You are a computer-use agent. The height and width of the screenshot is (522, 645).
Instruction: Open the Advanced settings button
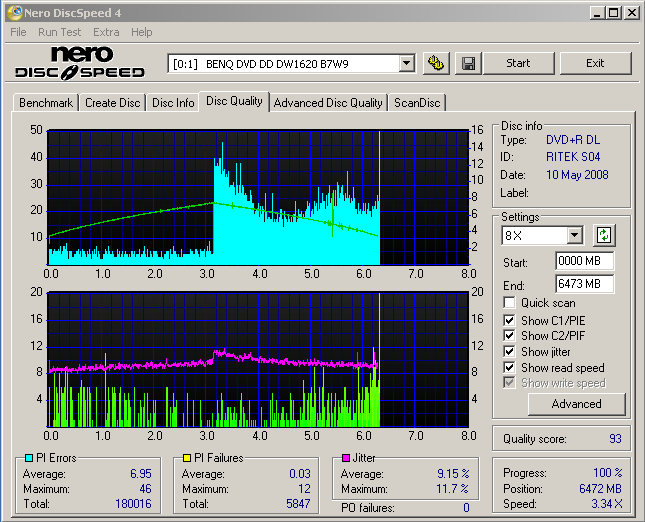click(576, 404)
